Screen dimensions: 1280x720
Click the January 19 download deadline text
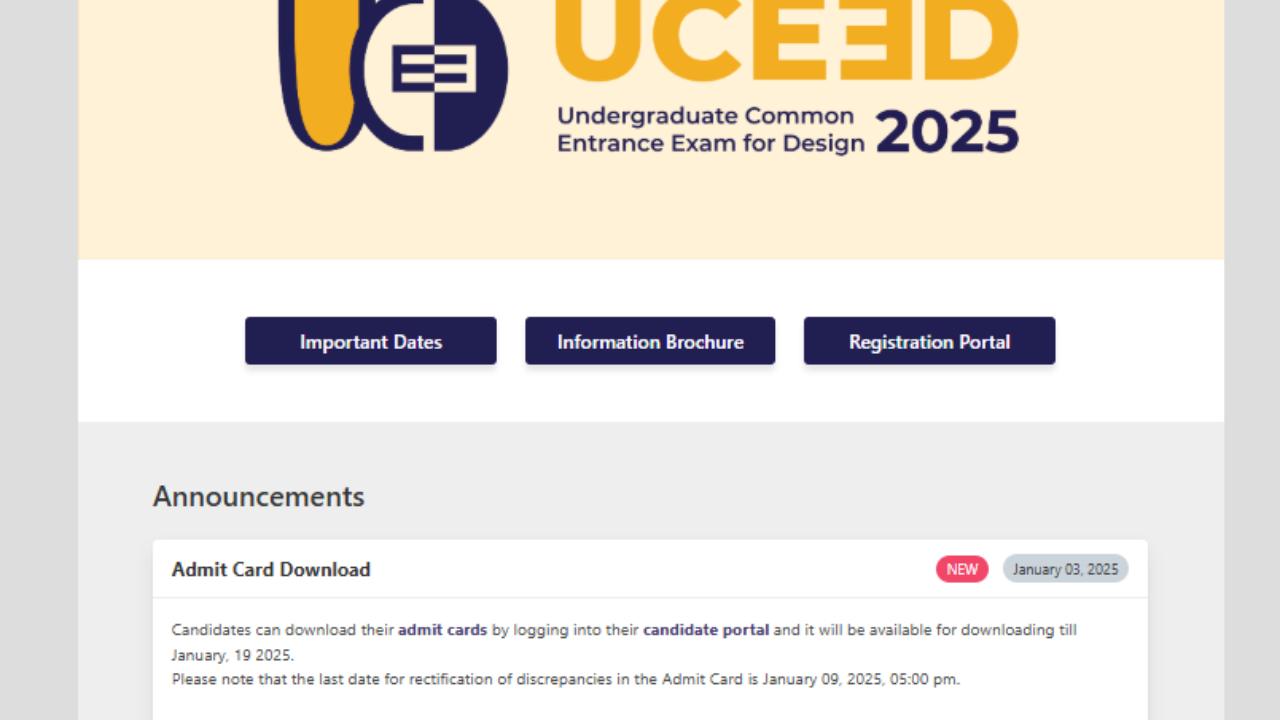232,655
